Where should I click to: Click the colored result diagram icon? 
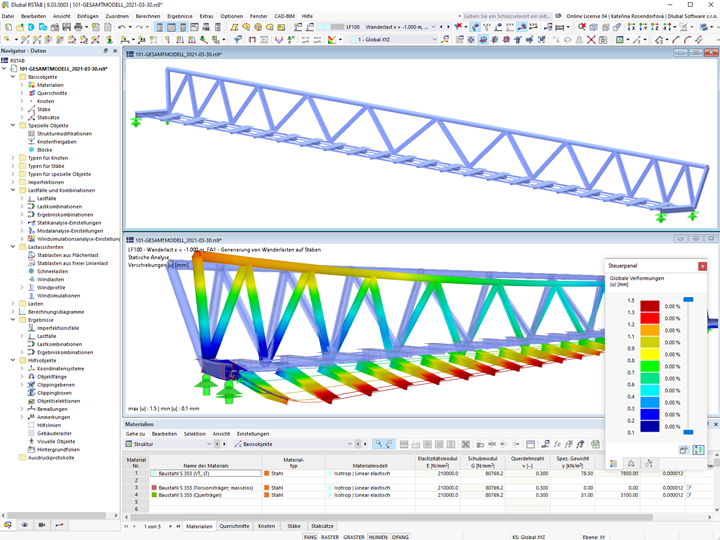(x=332, y=40)
